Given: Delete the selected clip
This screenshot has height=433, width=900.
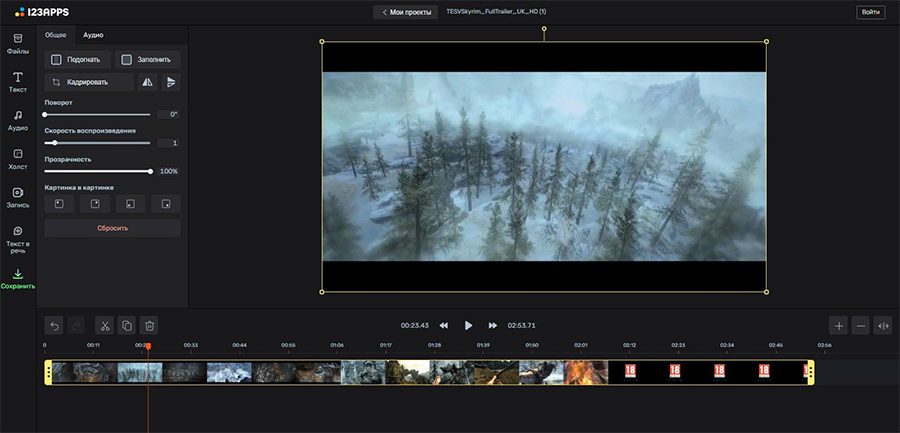Looking at the screenshot, I should [x=149, y=326].
